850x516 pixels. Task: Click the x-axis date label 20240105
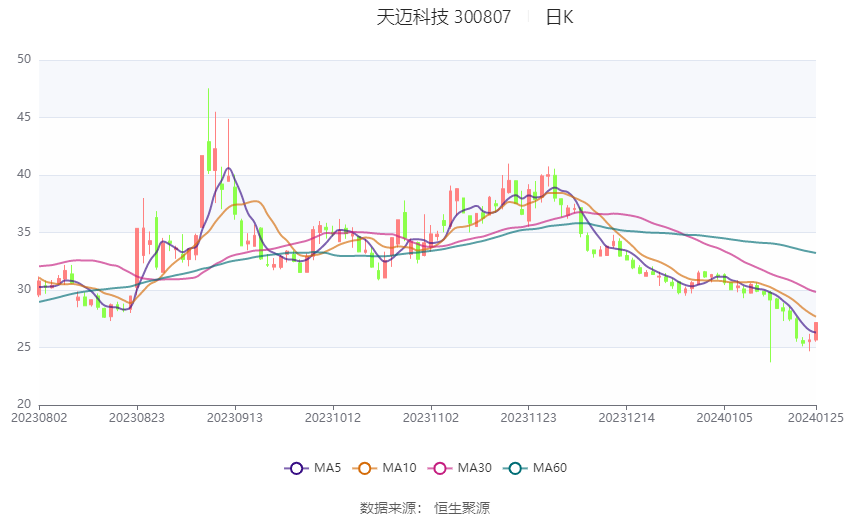point(724,418)
